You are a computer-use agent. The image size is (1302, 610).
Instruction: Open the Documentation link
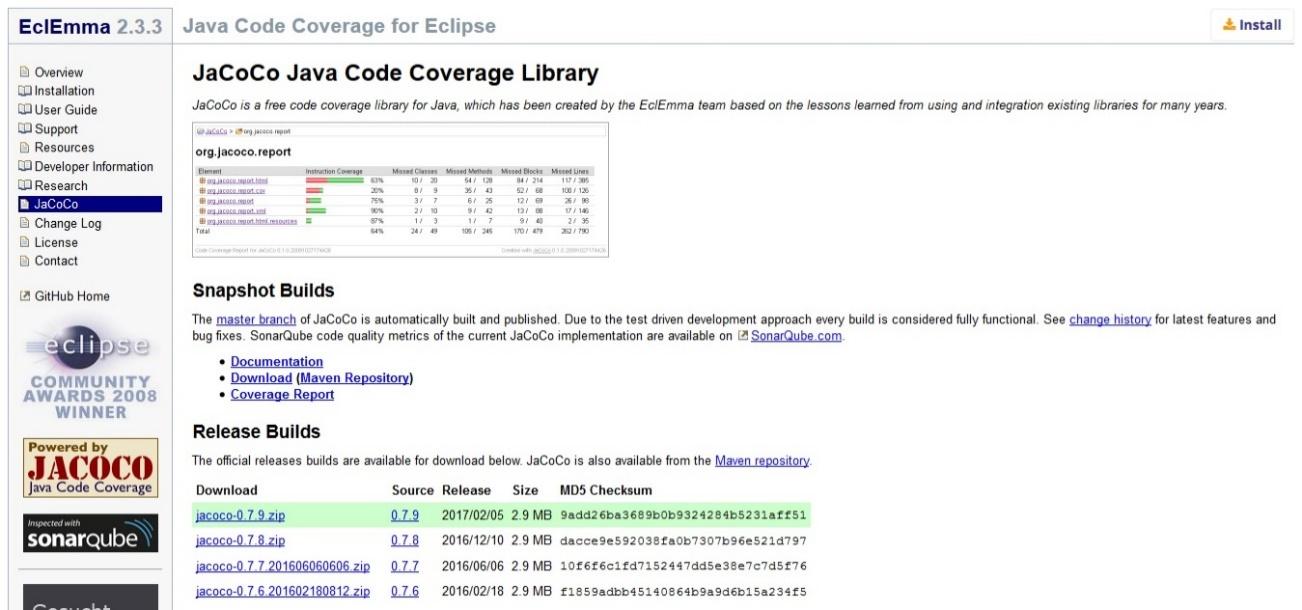click(277, 362)
